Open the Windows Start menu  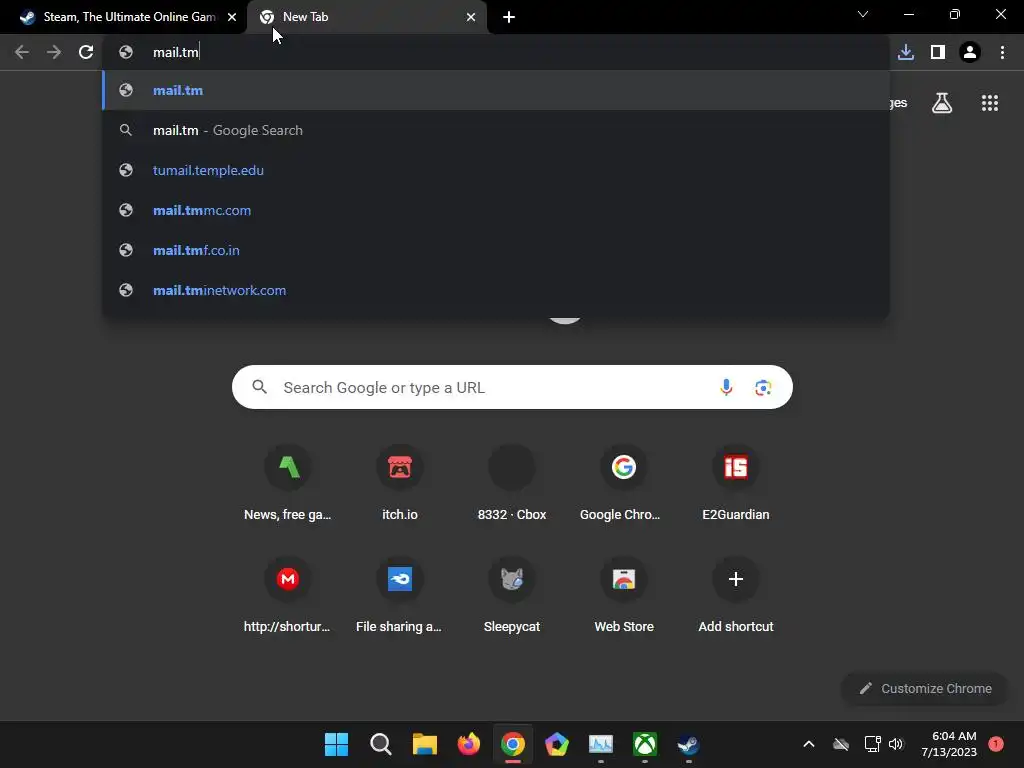point(336,744)
